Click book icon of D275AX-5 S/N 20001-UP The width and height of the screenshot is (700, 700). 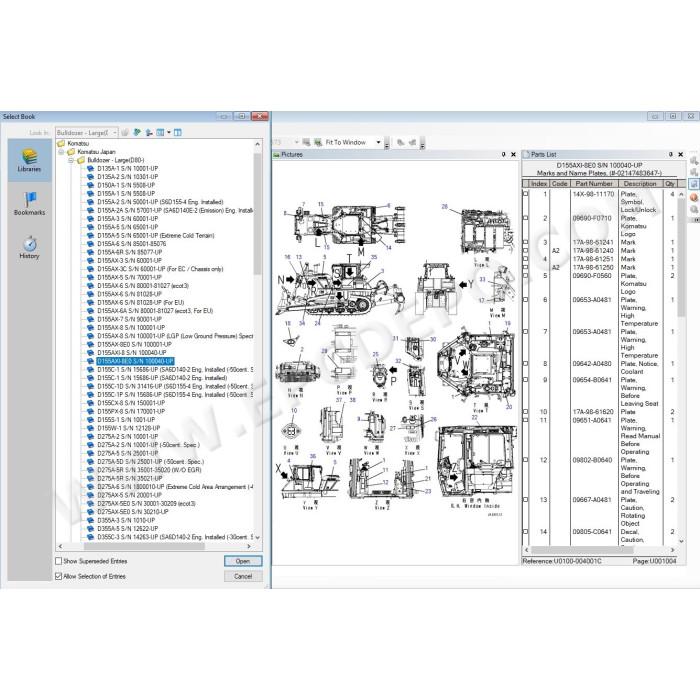point(90,495)
